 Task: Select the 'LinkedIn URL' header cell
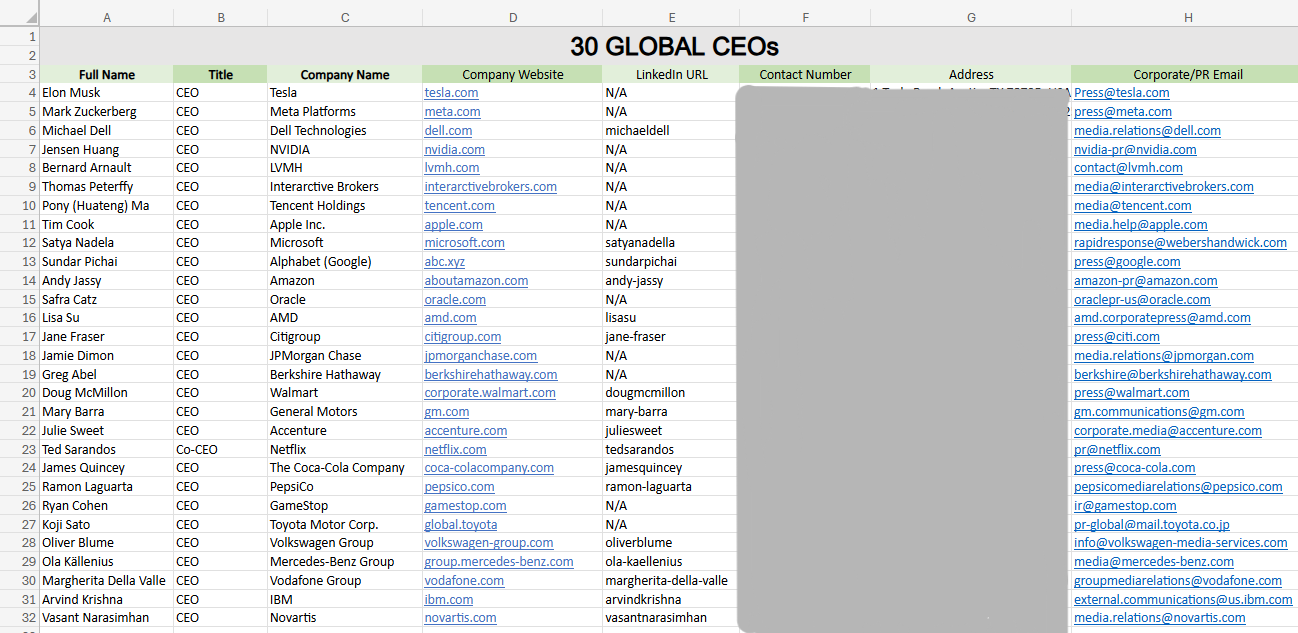click(671, 74)
